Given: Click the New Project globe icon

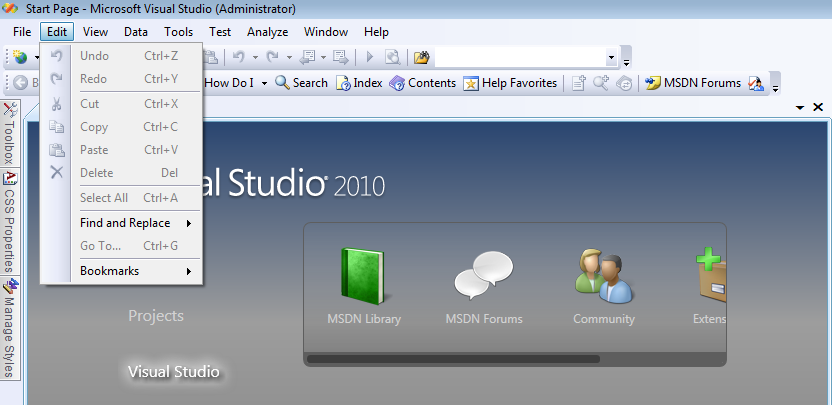Looking at the screenshot, I should [x=21, y=57].
